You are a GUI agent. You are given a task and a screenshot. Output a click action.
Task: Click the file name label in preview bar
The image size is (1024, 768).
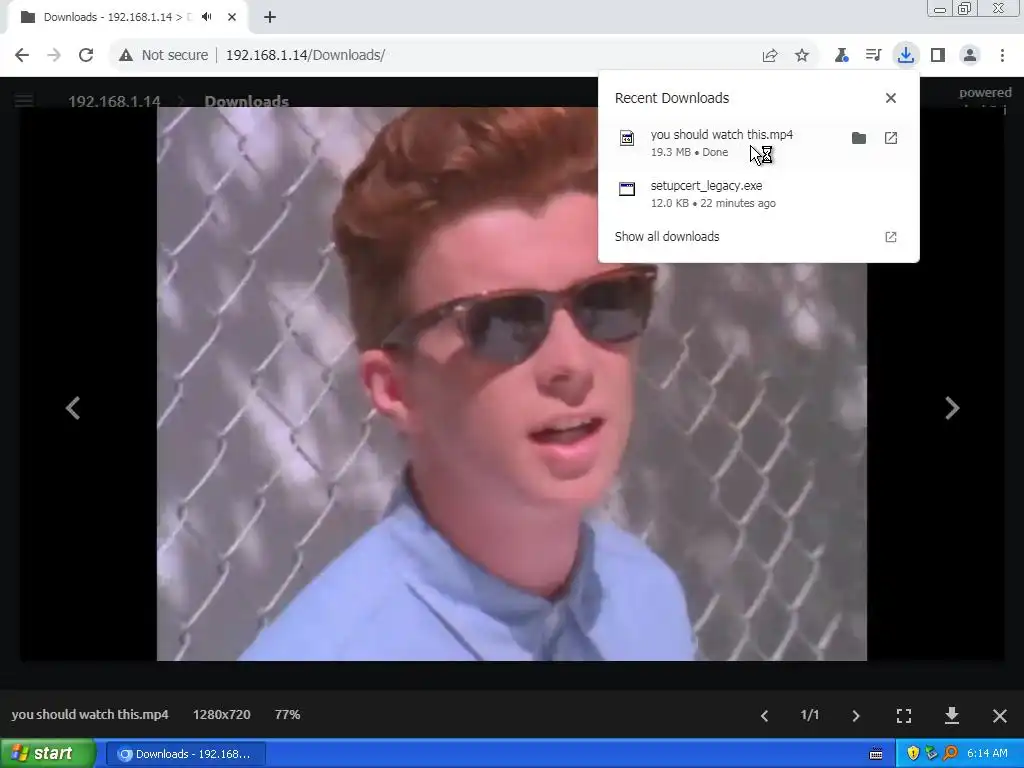point(90,714)
